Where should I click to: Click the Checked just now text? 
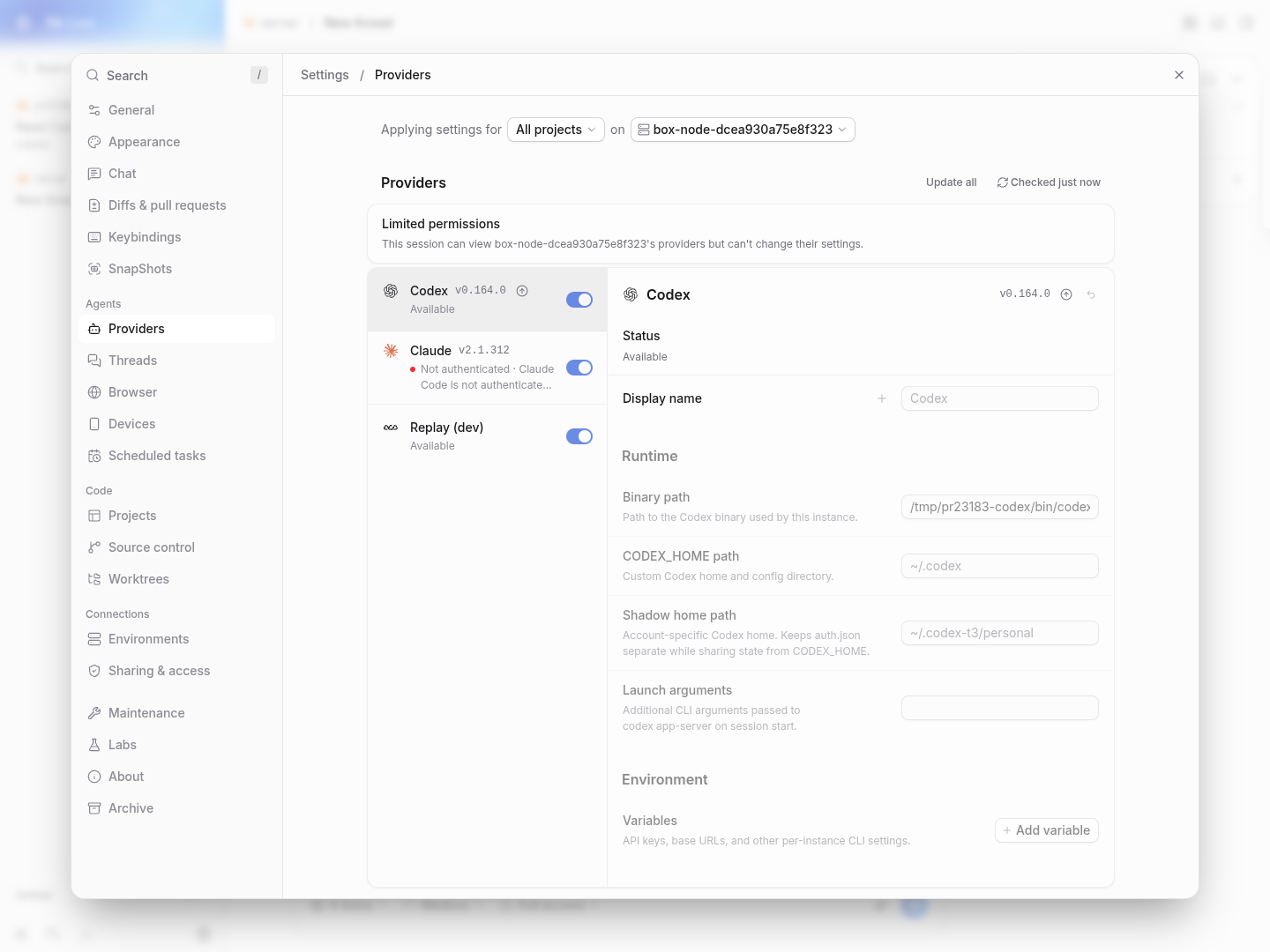click(1056, 182)
